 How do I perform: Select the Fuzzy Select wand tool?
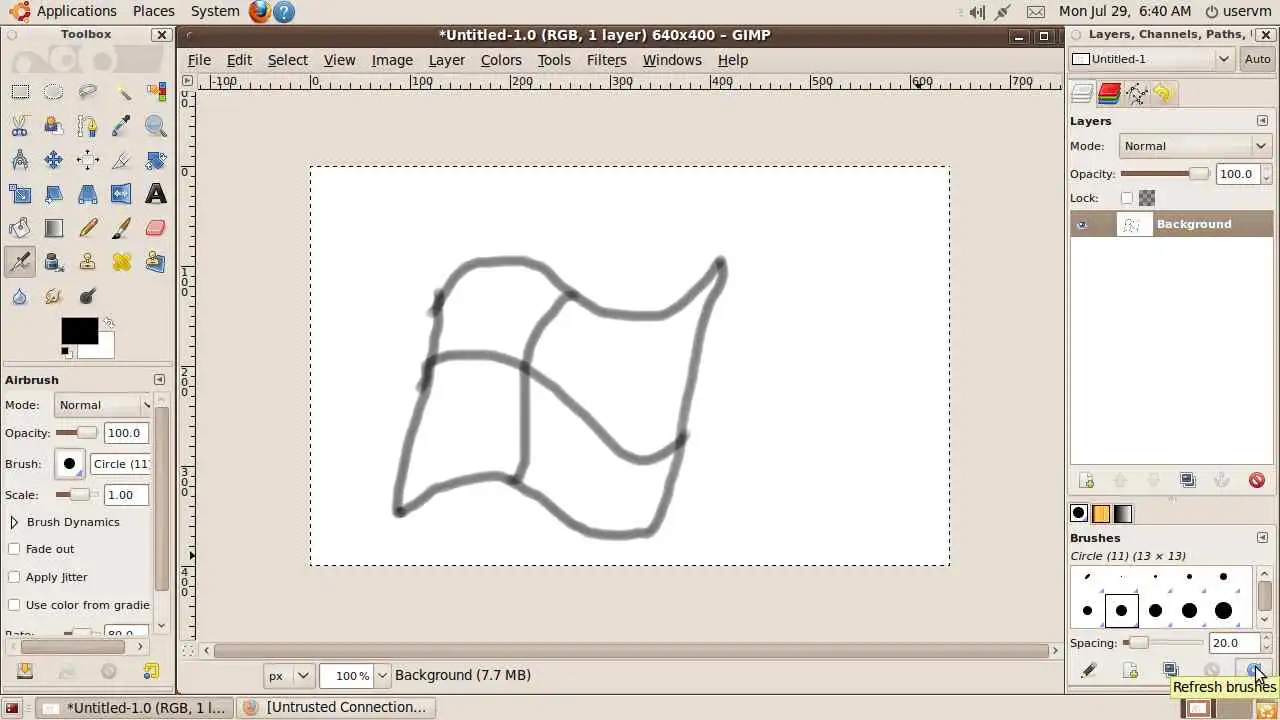122,92
